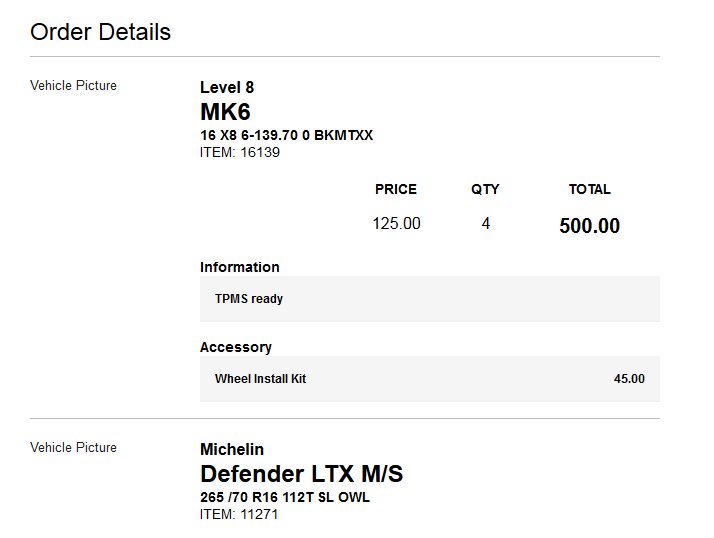Select the second Vehicle Picture placeholder
714x538 pixels.
73,447
